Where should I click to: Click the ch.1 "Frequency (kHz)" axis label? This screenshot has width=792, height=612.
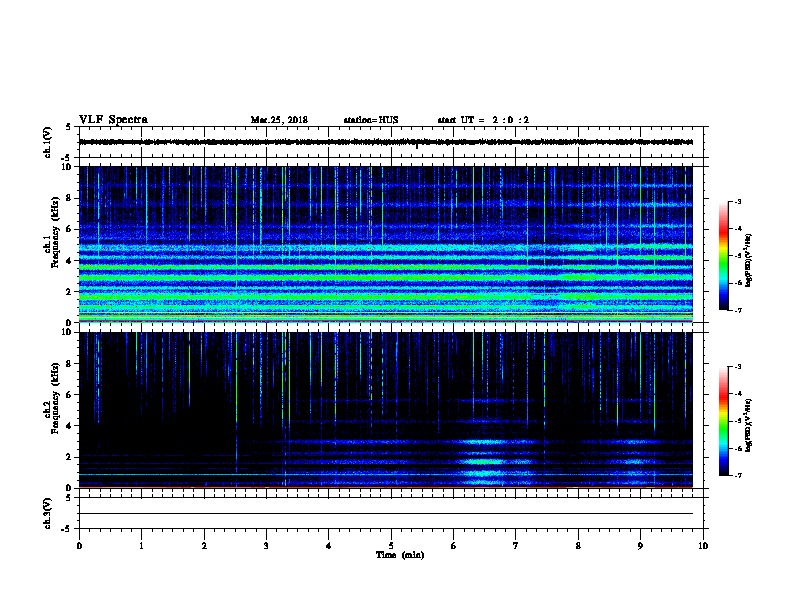pyautogui.click(x=55, y=232)
